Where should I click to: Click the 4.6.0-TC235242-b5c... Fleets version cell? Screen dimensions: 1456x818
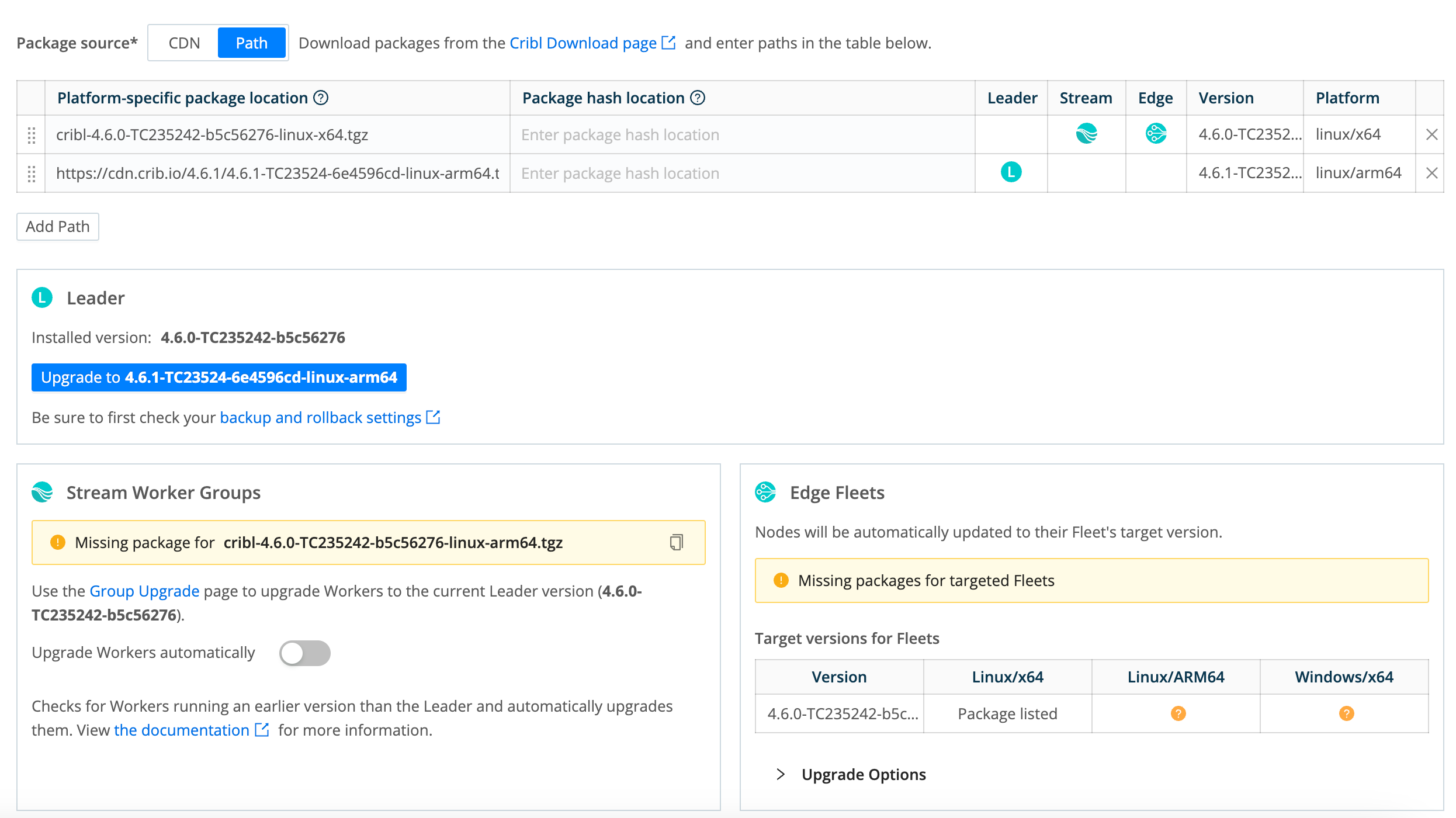(x=840, y=714)
